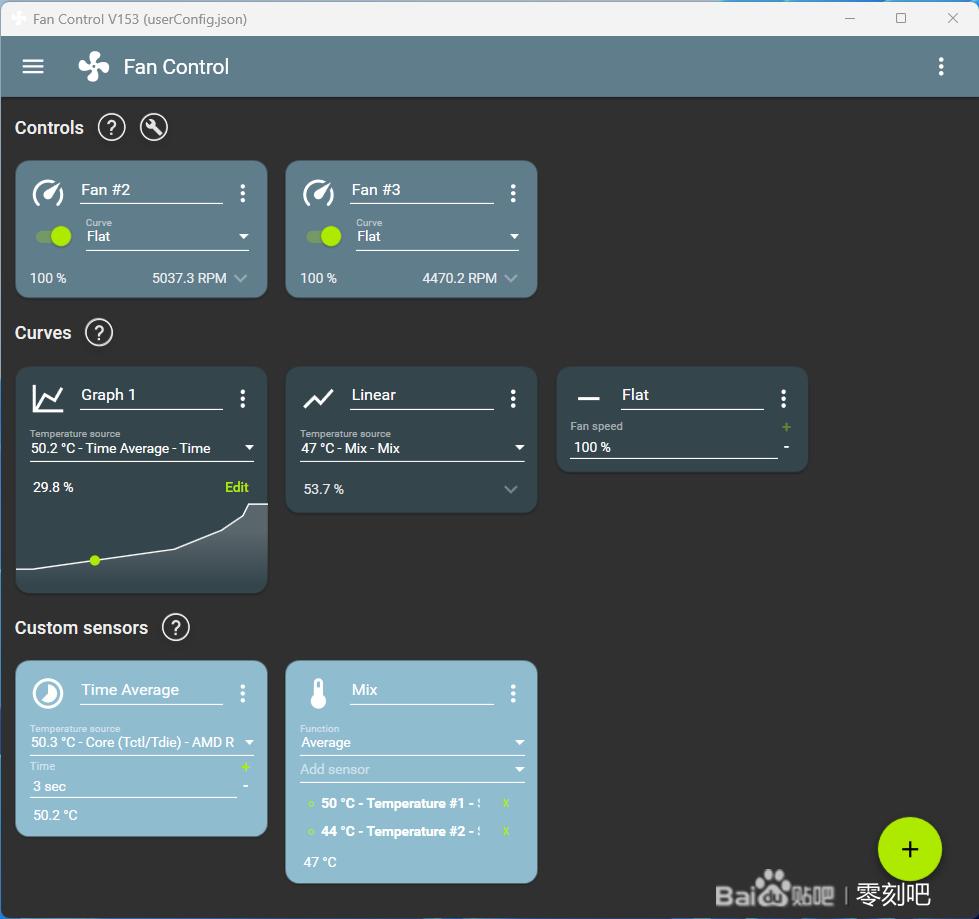Open Mix Function dropdown

point(412,742)
